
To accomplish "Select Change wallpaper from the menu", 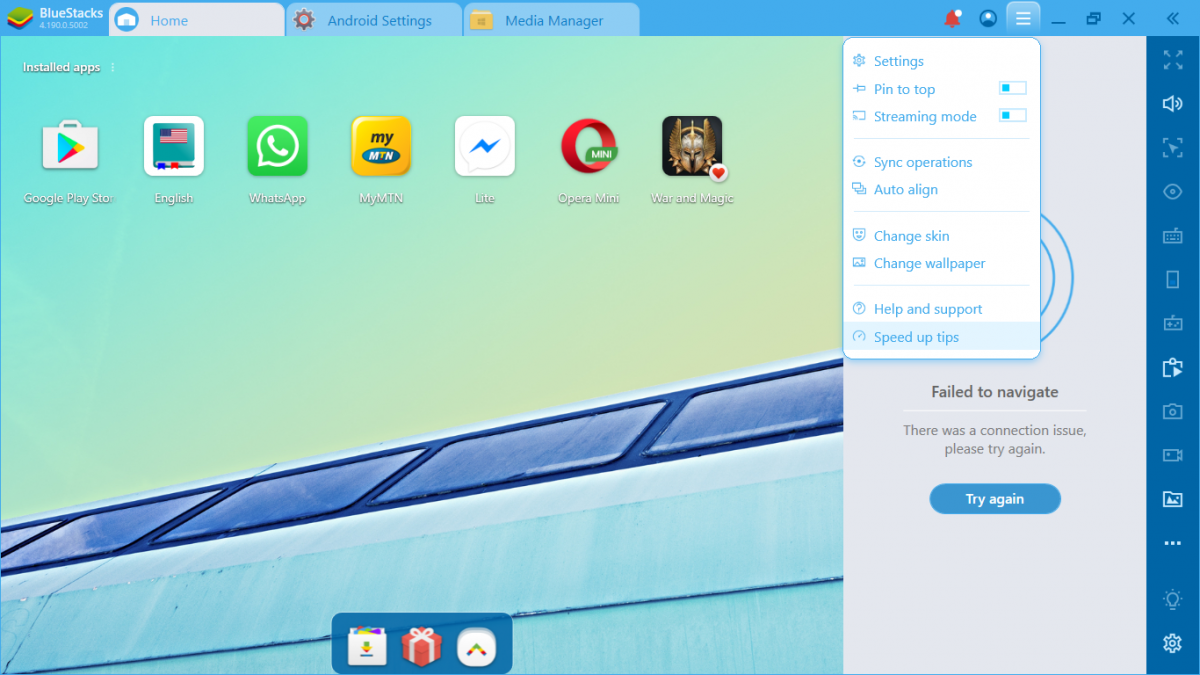I will (x=929, y=263).
